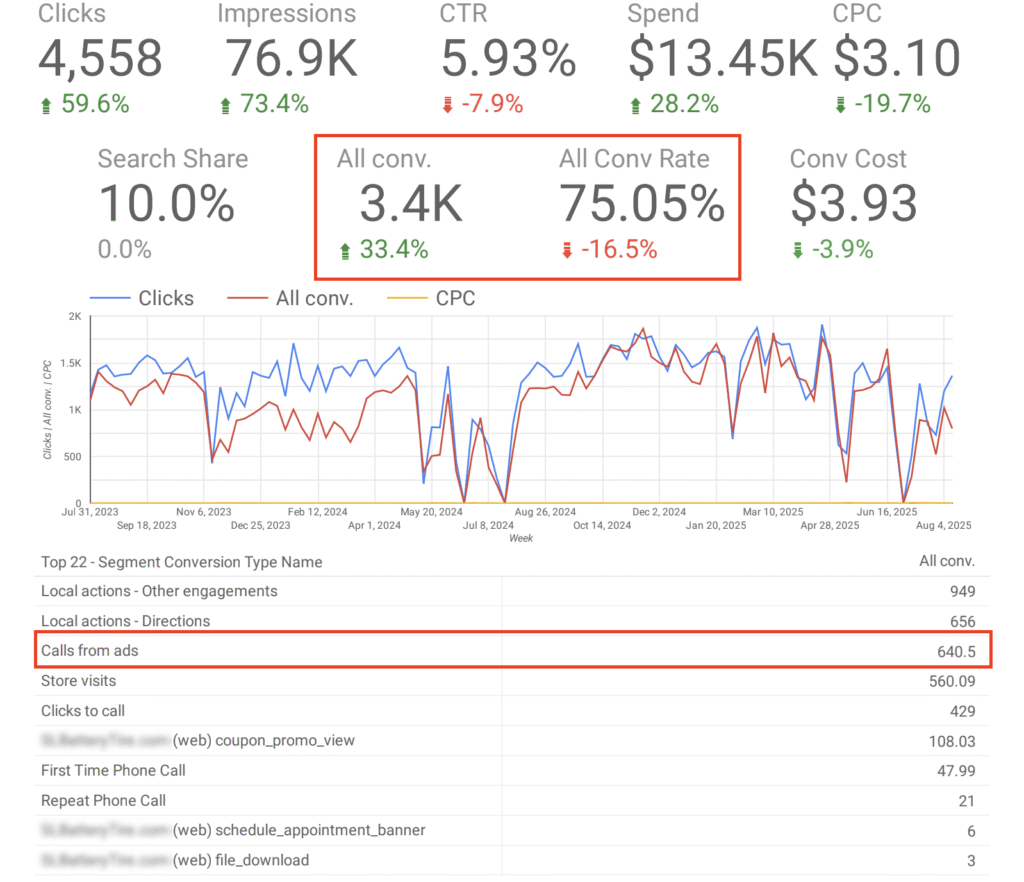Click the Local actions - Directions row
The image size is (1024, 882).
[512, 621]
